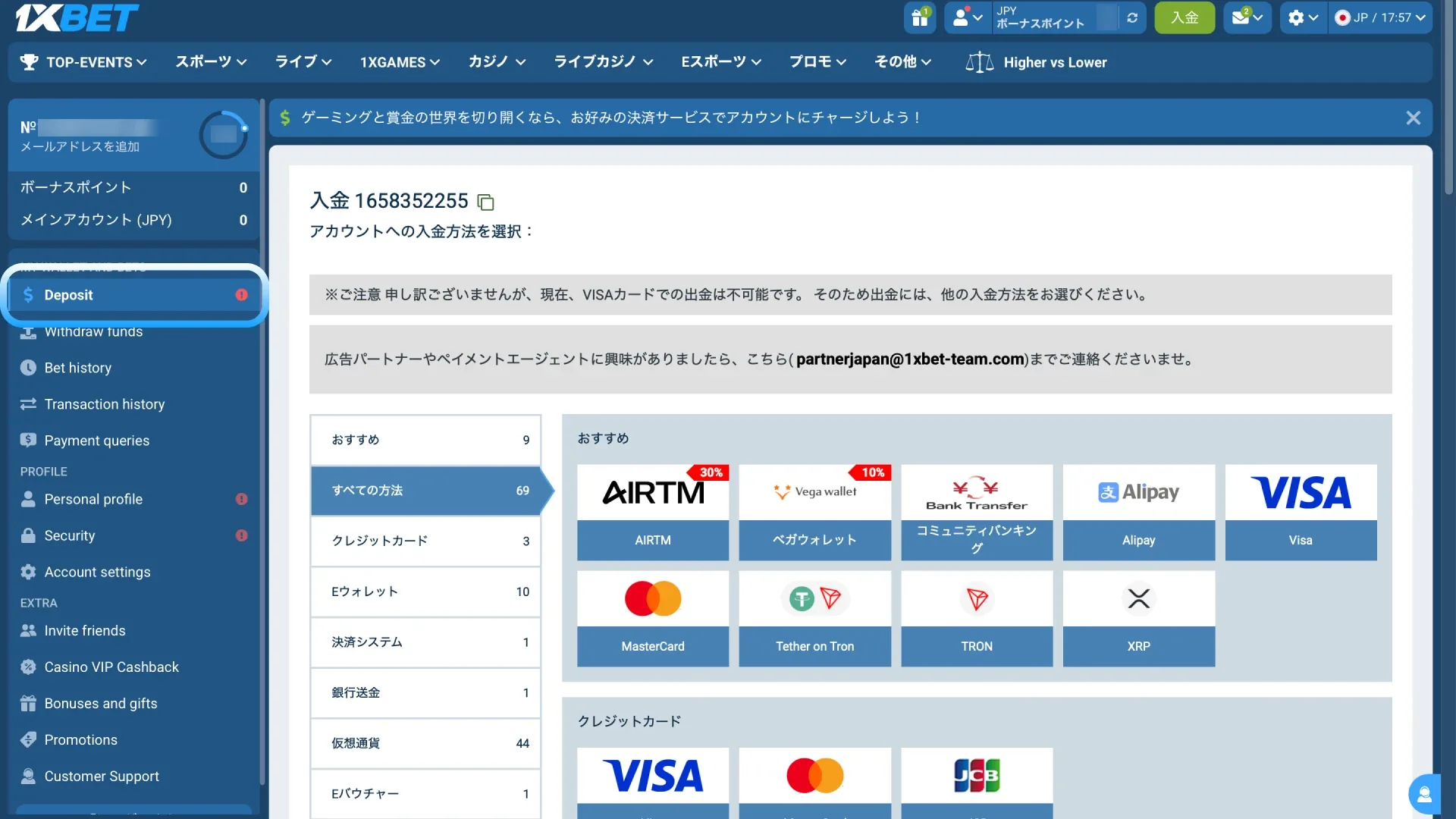The height and width of the screenshot is (819, 1456).
Task: Select Deposit in sidebar
Action: coord(134,295)
